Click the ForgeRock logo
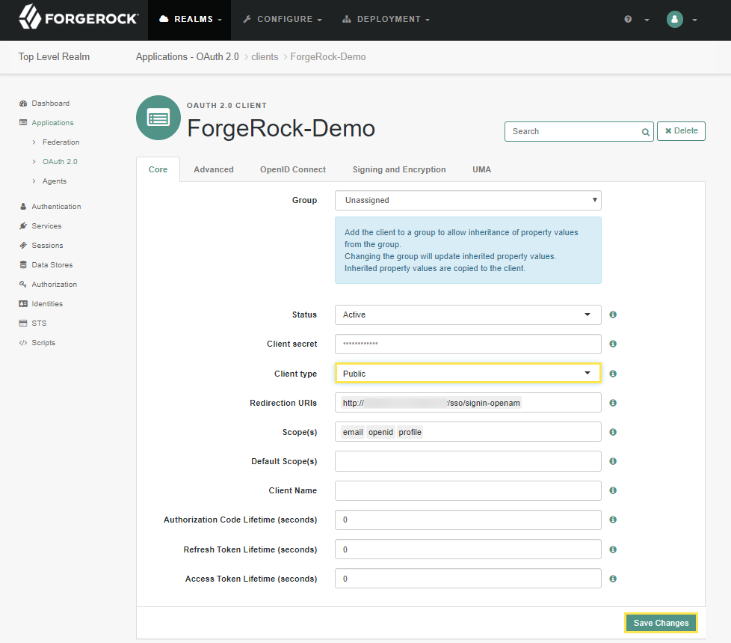The height and width of the screenshot is (643, 731). [78, 18]
